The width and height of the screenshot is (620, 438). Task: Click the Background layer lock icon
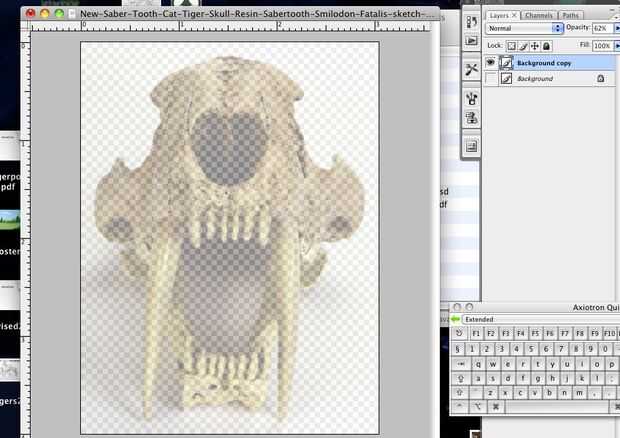point(601,78)
